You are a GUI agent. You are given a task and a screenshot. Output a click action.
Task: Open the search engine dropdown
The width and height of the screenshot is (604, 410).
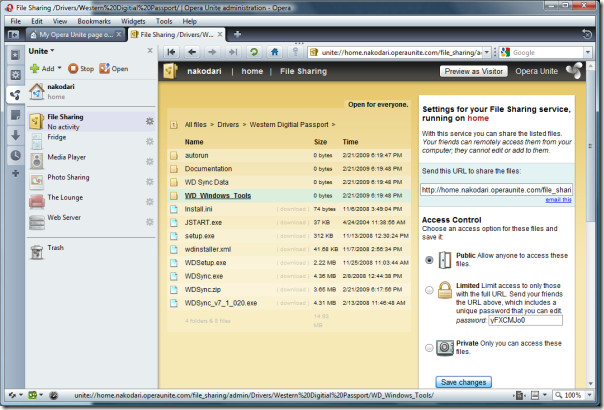(588, 52)
